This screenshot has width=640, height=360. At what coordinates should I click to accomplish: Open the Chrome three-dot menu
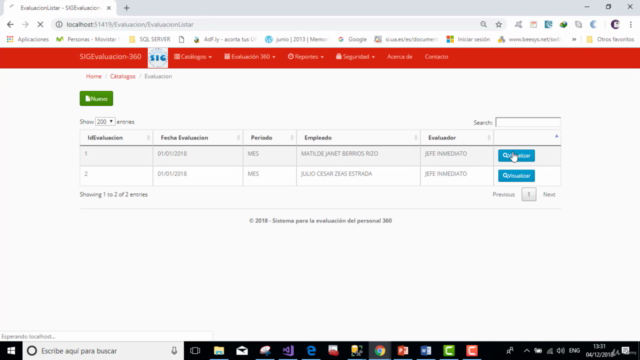point(631,24)
